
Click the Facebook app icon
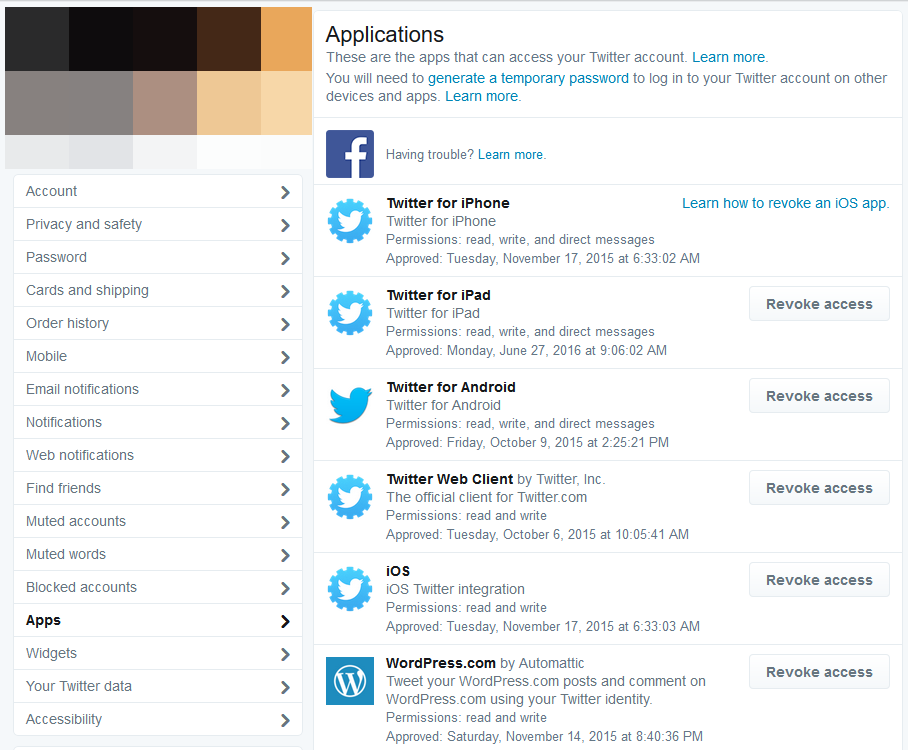pos(350,154)
